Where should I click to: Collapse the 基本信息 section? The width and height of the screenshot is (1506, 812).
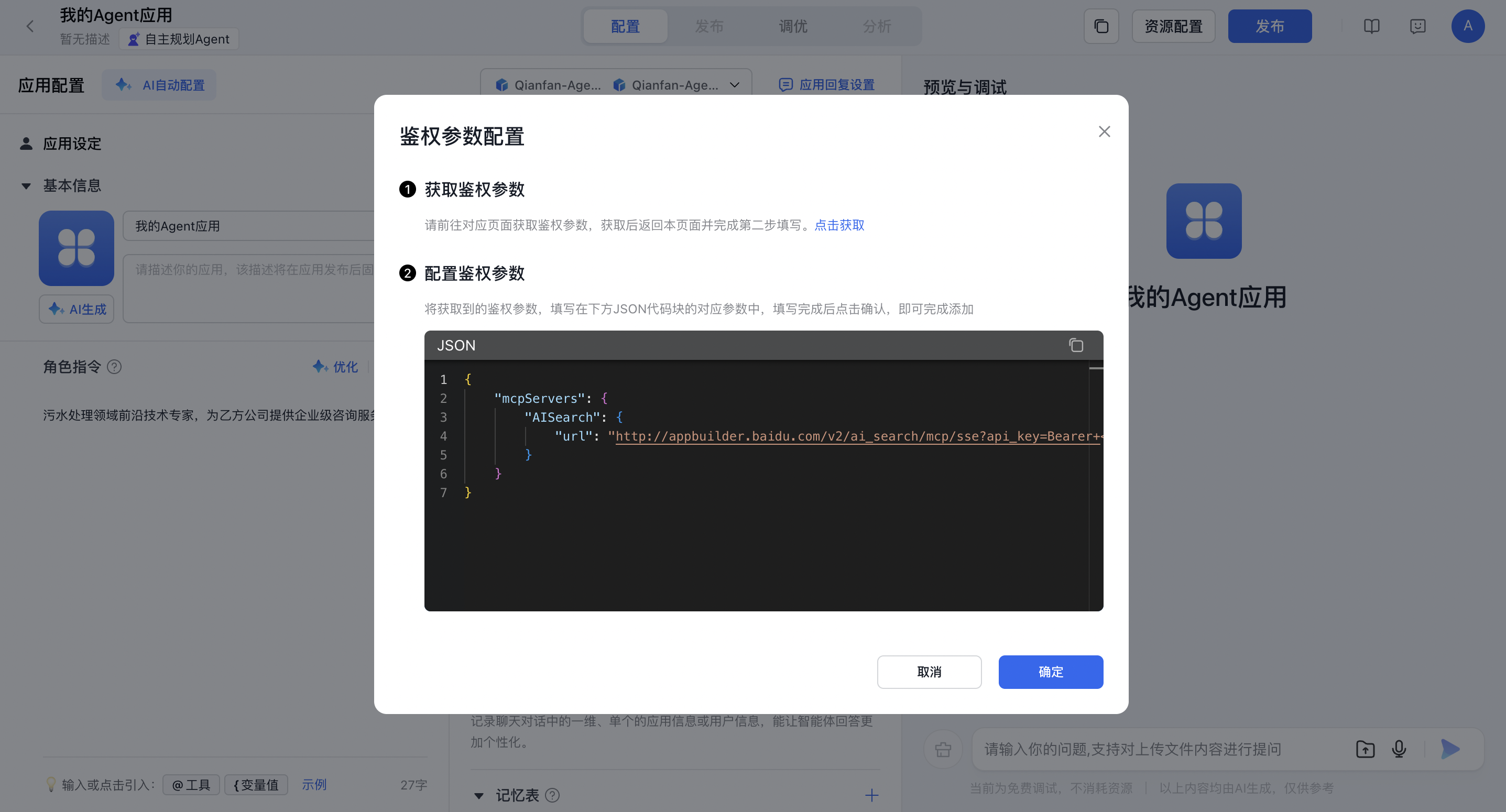point(26,186)
